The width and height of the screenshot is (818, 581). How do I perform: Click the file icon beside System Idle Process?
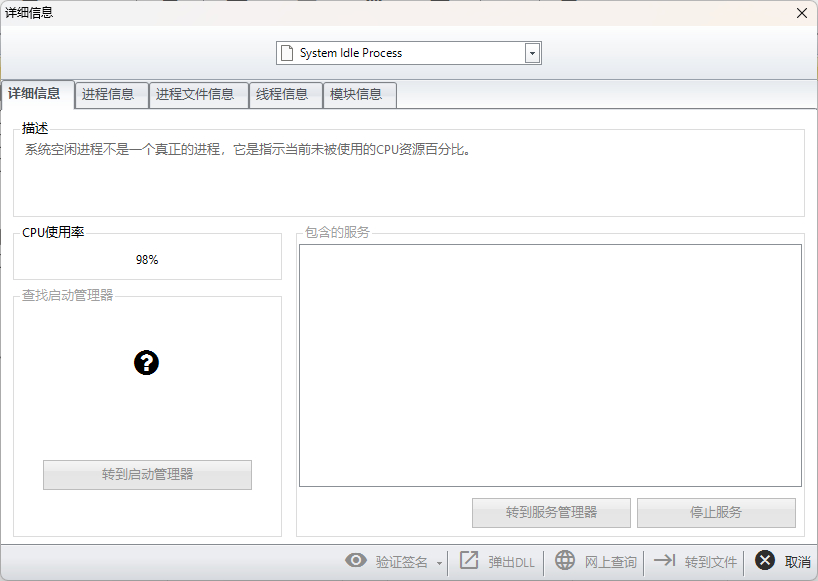point(286,53)
